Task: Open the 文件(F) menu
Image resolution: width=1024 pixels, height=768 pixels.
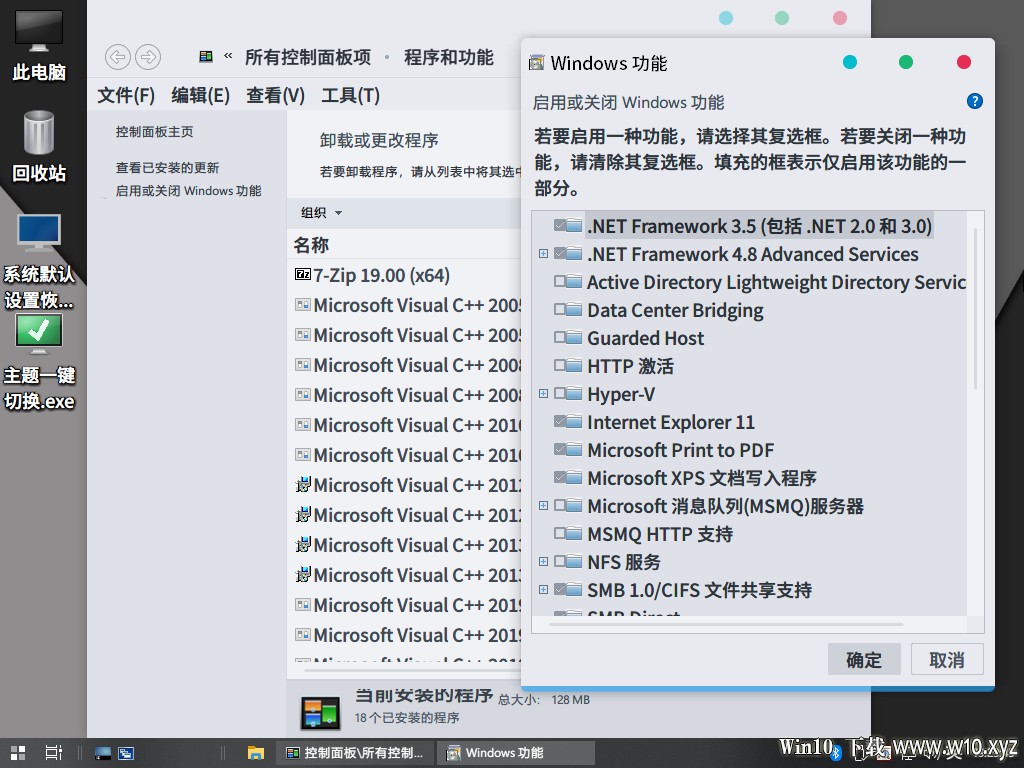Action: pyautogui.click(x=126, y=95)
